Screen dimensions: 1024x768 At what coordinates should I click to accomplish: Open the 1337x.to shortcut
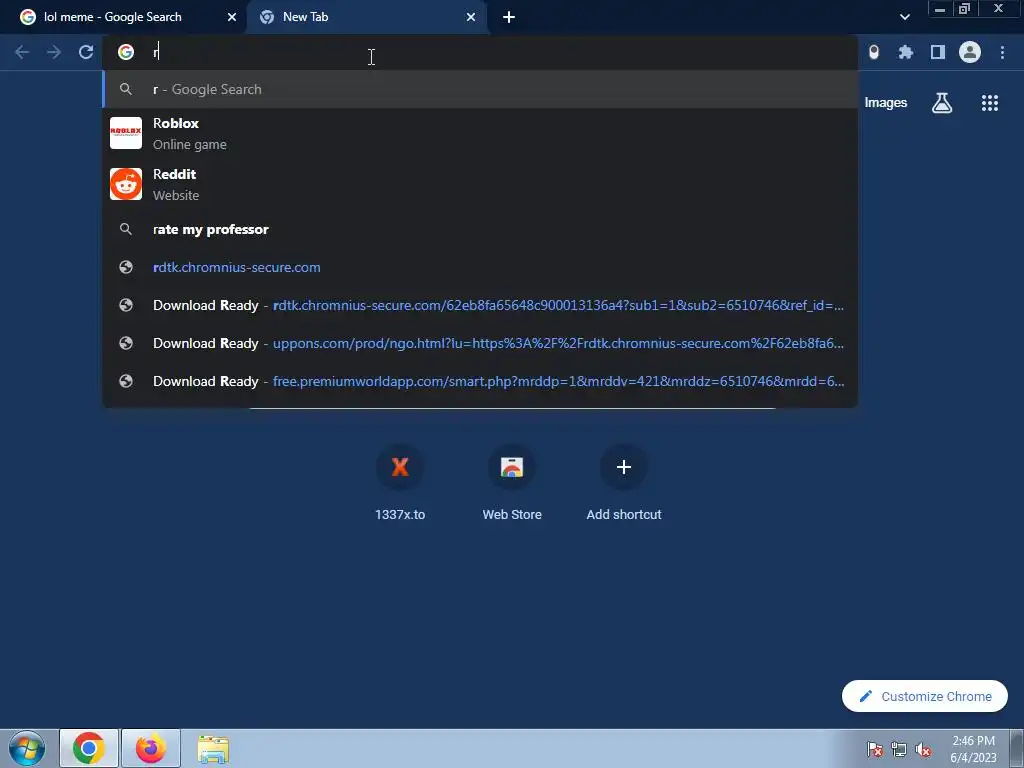pos(400,483)
